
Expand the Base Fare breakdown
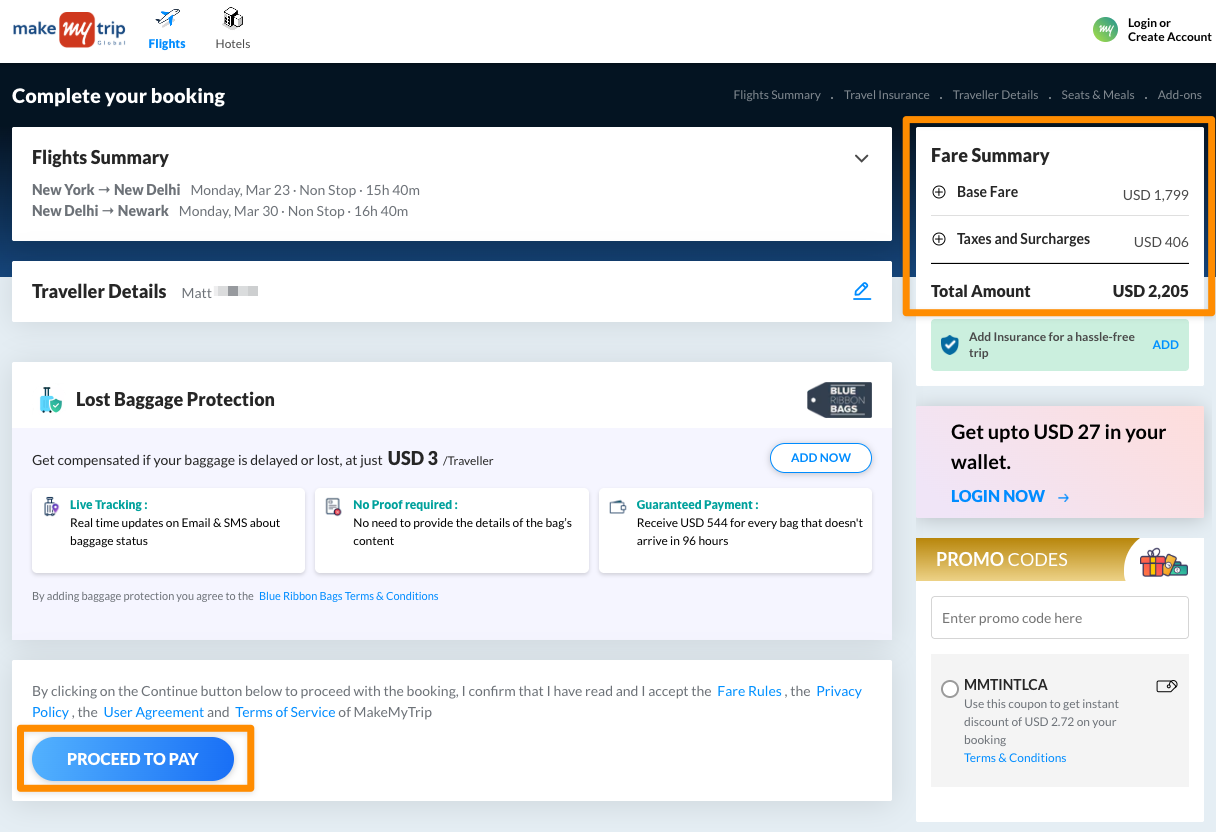tap(939, 192)
